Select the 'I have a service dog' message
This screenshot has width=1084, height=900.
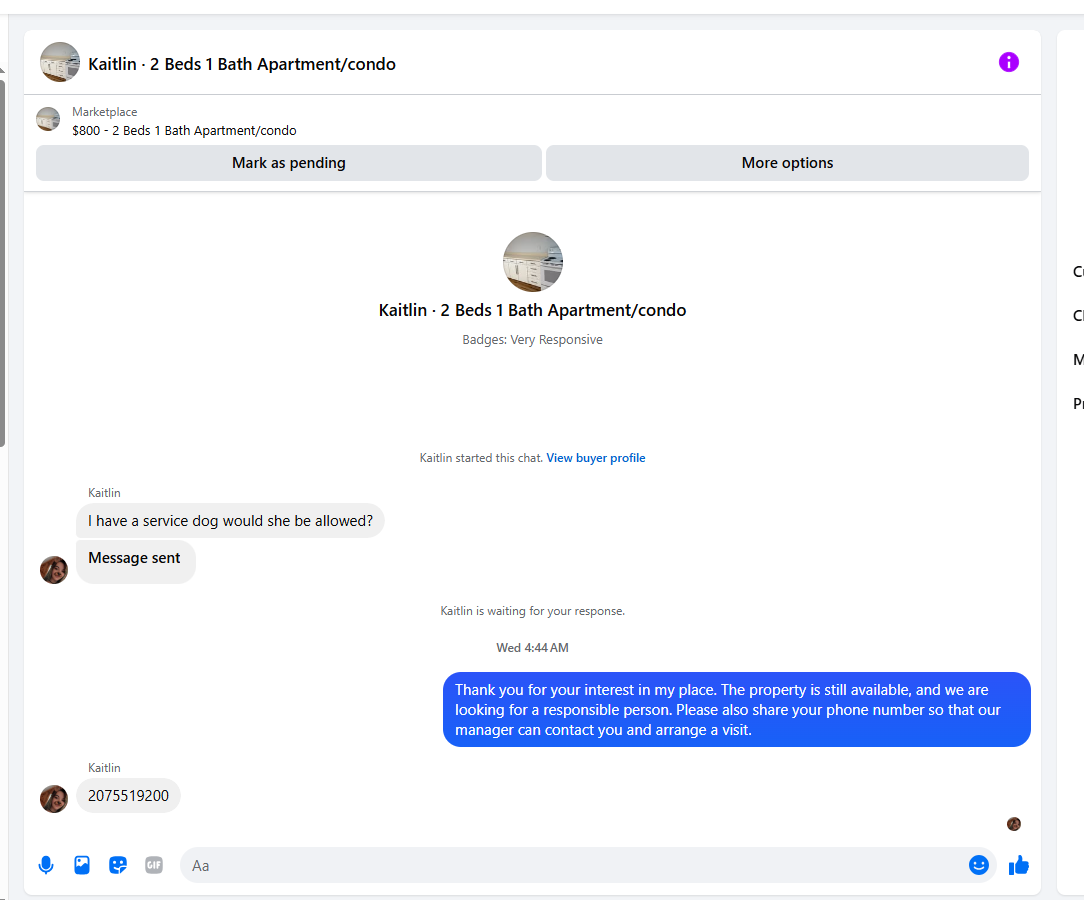(230, 521)
